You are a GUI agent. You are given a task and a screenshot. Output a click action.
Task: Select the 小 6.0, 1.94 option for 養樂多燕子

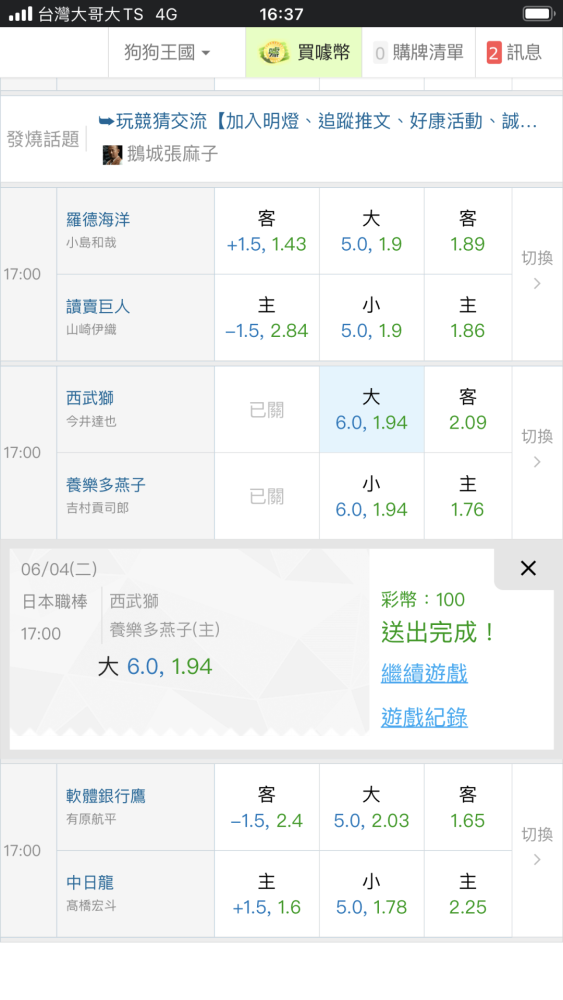[x=372, y=496]
